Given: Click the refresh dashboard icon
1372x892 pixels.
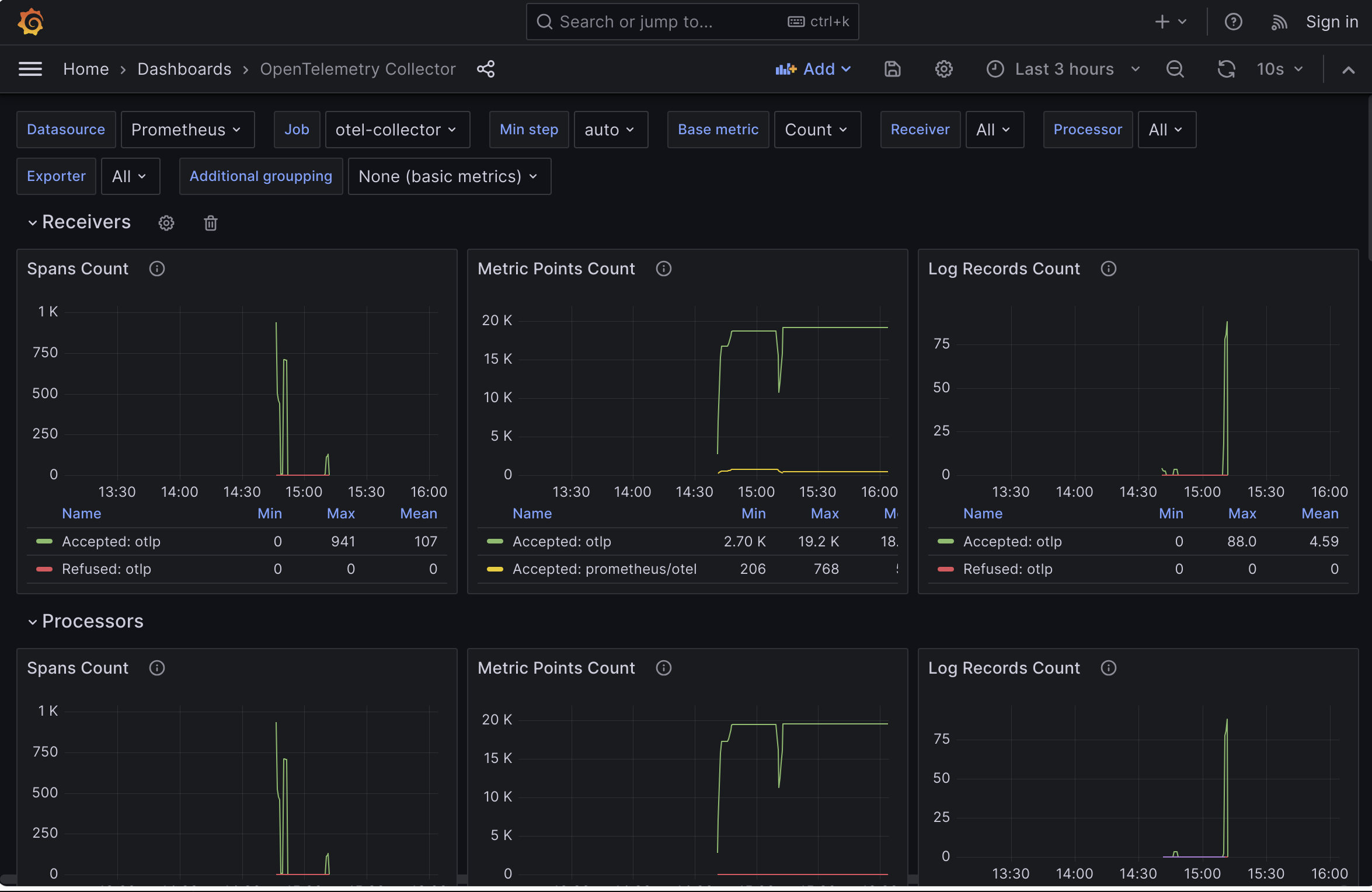Looking at the screenshot, I should coord(1226,69).
